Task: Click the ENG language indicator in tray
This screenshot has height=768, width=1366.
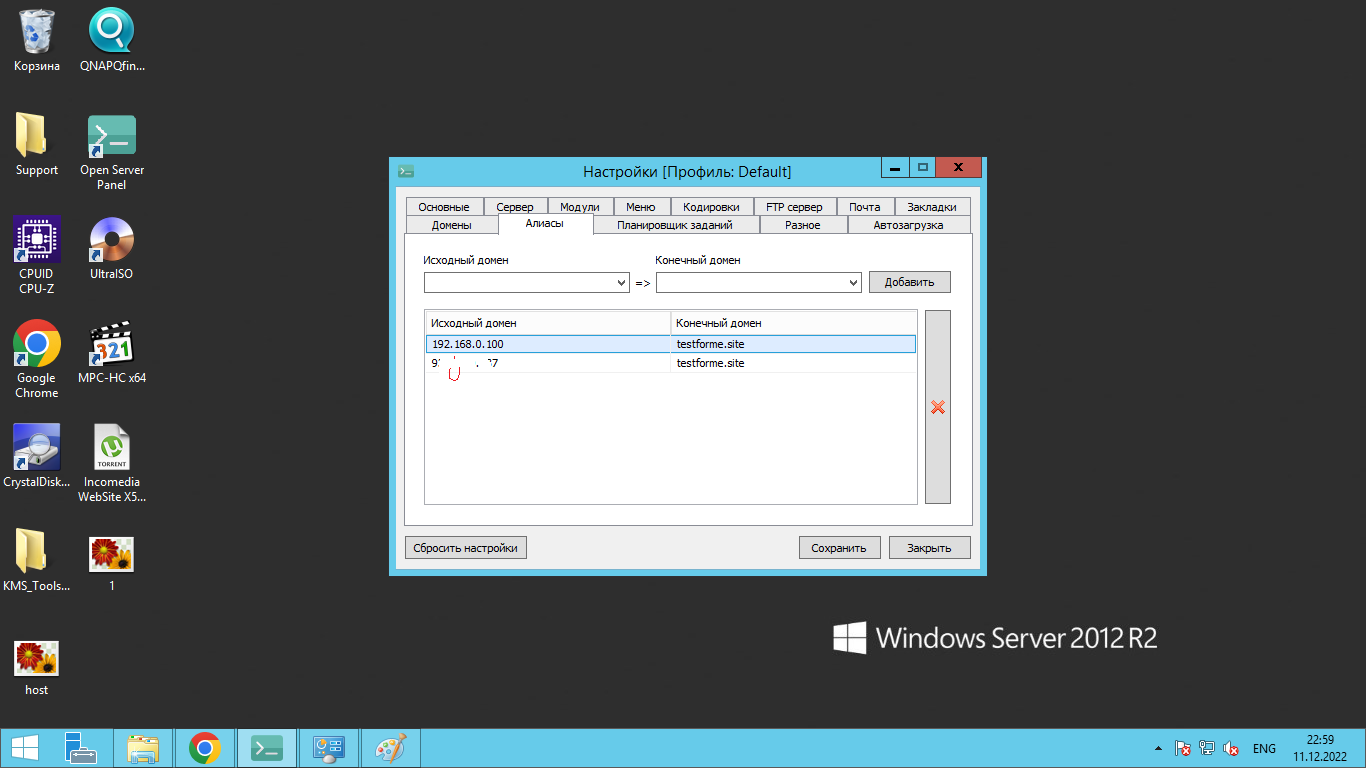Action: (x=1264, y=749)
